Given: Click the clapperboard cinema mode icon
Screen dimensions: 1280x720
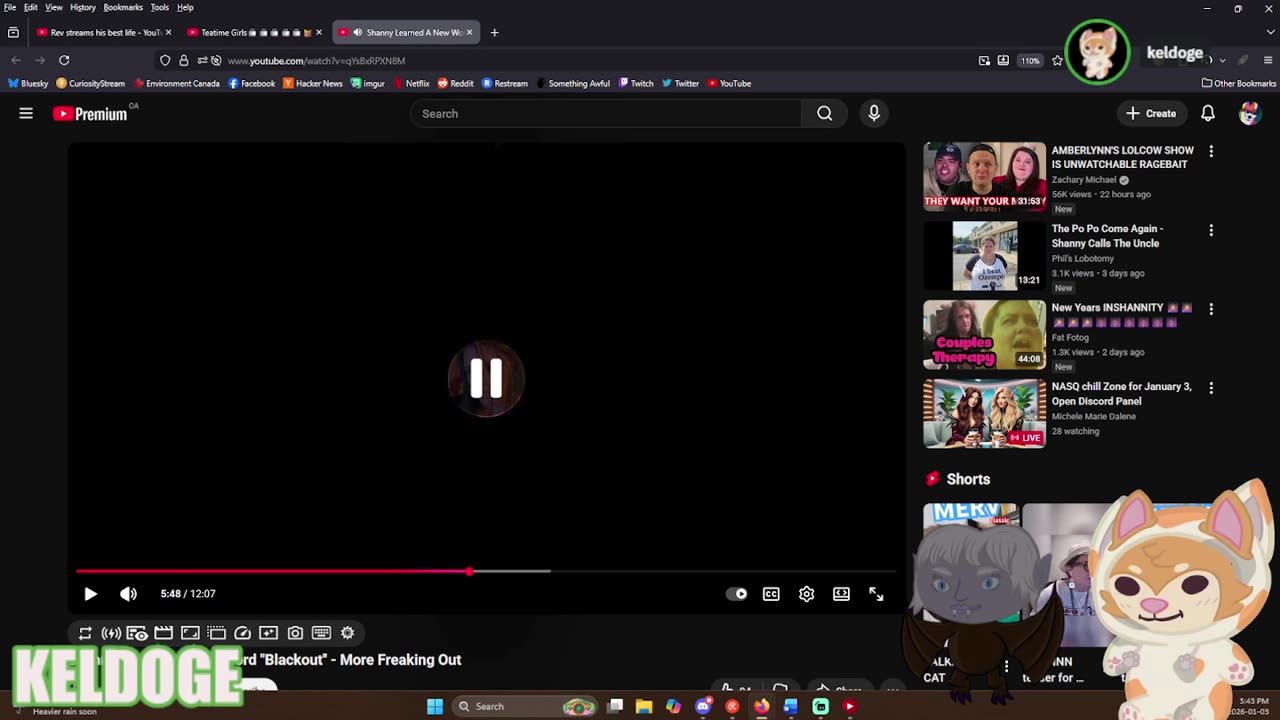Looking at the screenshot, I should pyautogui.click(x=163, y=633).
